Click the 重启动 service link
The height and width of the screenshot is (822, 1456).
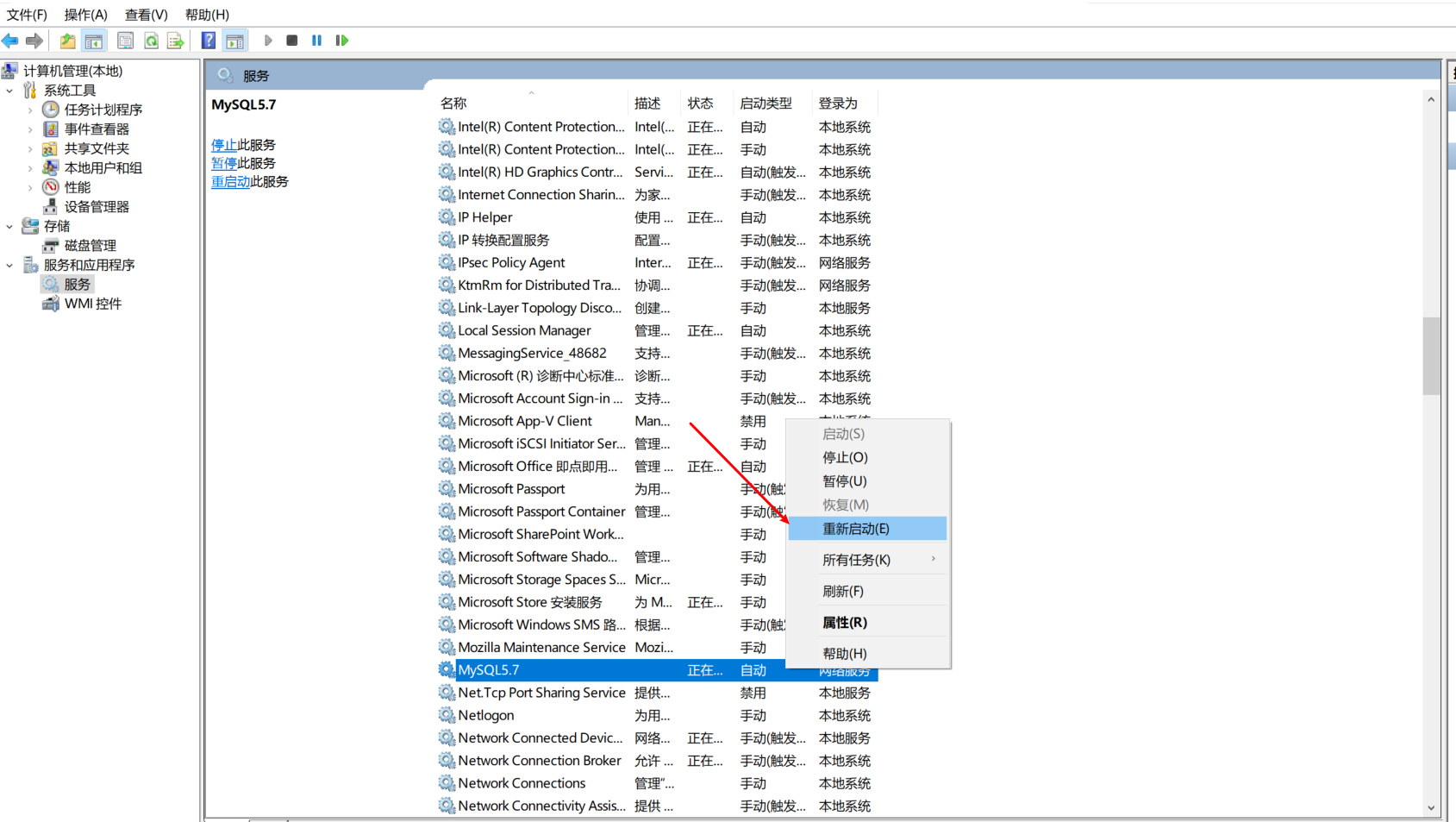tap(231, 181)
